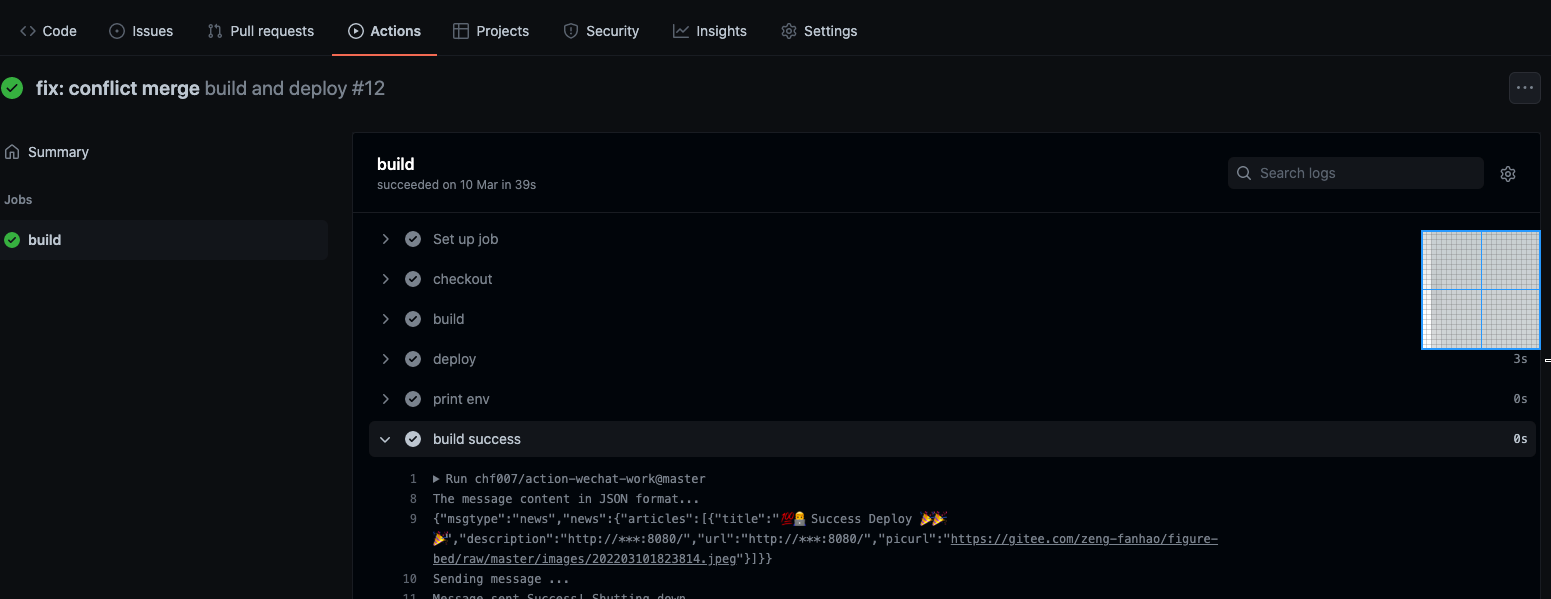The width and height of the screenshot is (1551, 599).
Task: Click log line number 1
Action: point(413,479)
